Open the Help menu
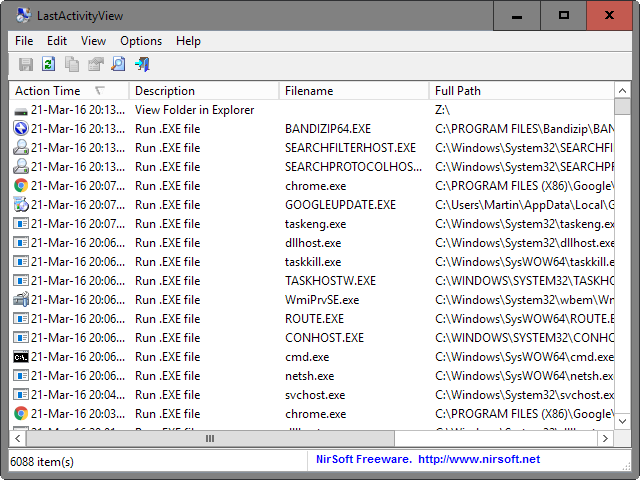This screenshot has height=480, width=640. click(188, 41)
